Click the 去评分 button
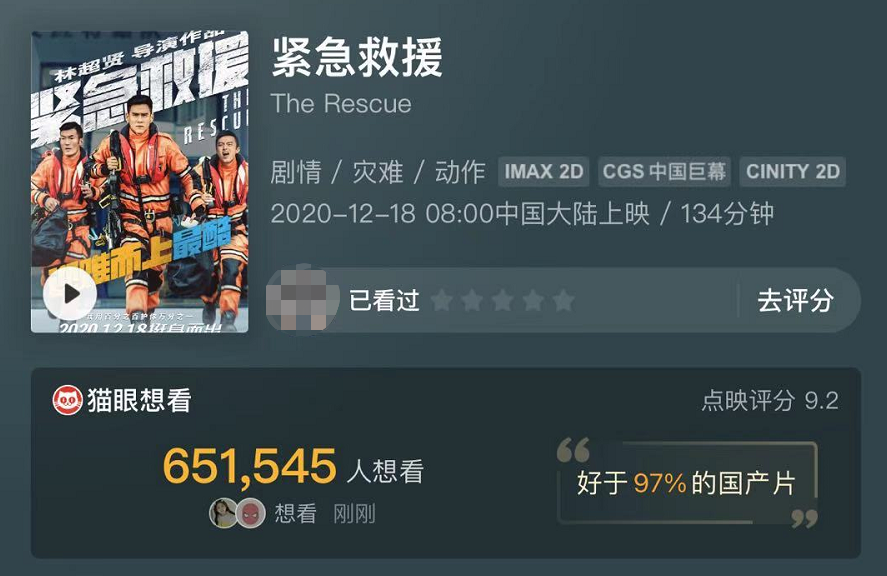The width and height of the screenshot is (887, 576). pyautogui.click(x=795, y=300)
